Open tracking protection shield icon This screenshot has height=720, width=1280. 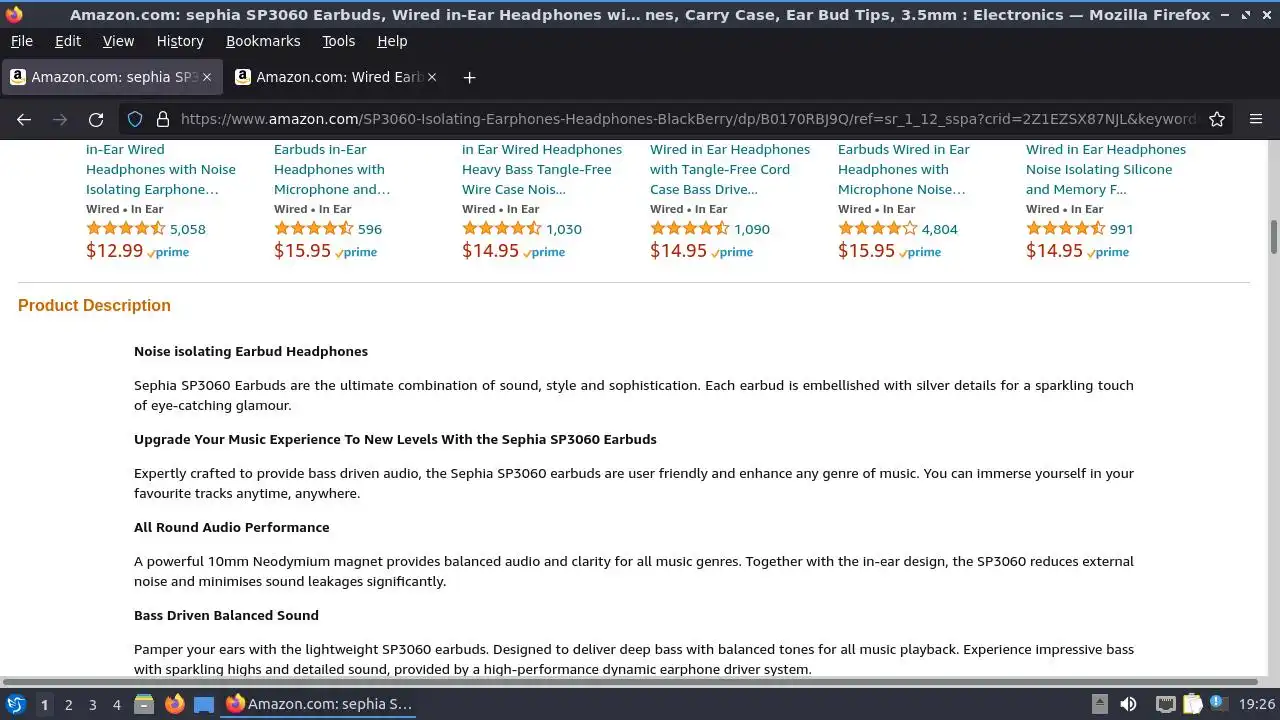135,119
